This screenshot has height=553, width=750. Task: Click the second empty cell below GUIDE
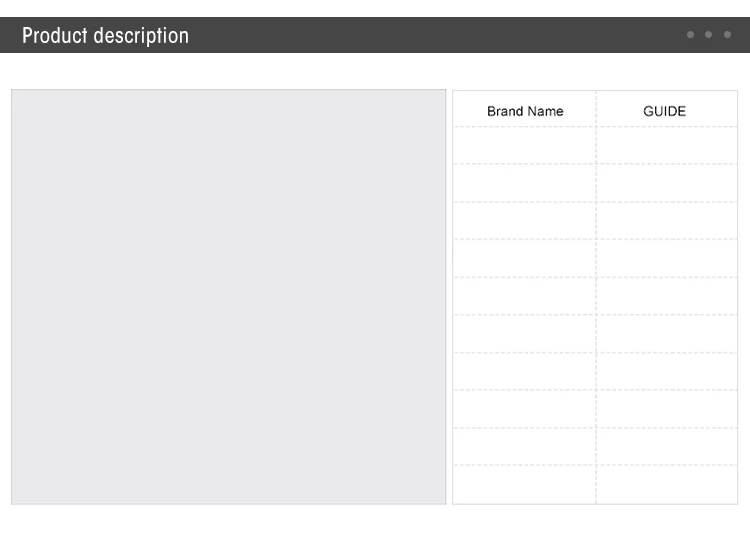click(665, 183)
